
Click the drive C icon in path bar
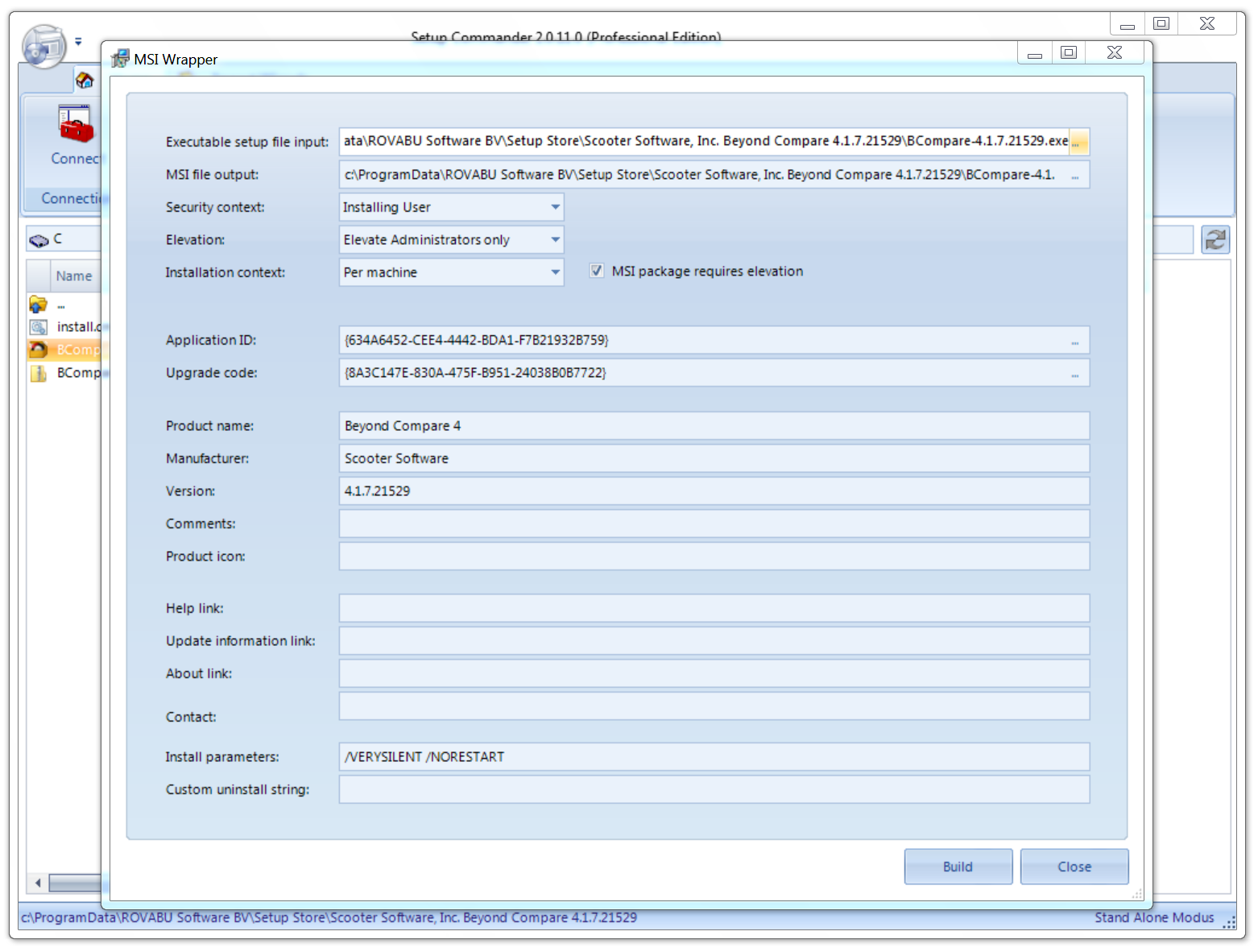(x=39, y=240)
